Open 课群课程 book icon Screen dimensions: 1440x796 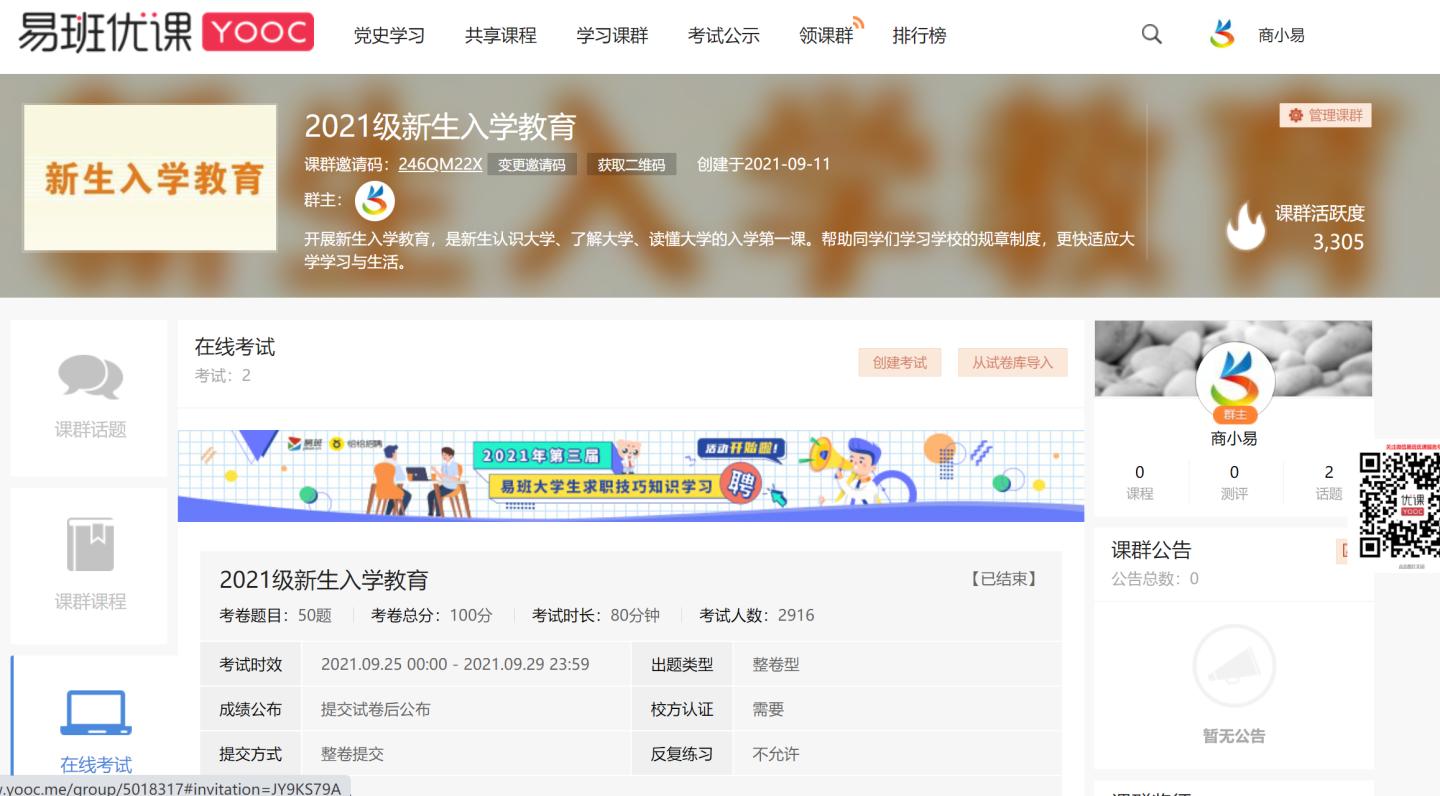click(x=90, y=545)
